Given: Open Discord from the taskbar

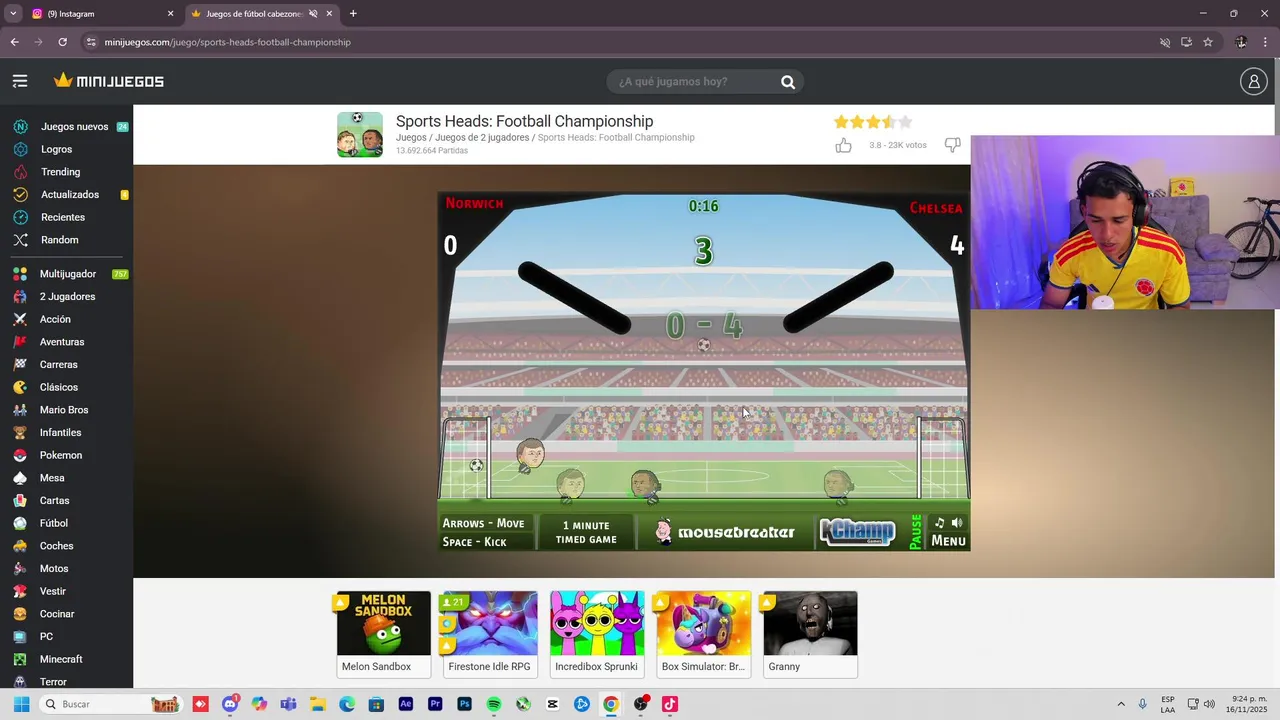Looking at the screenshot, I should tap(230, 704).
